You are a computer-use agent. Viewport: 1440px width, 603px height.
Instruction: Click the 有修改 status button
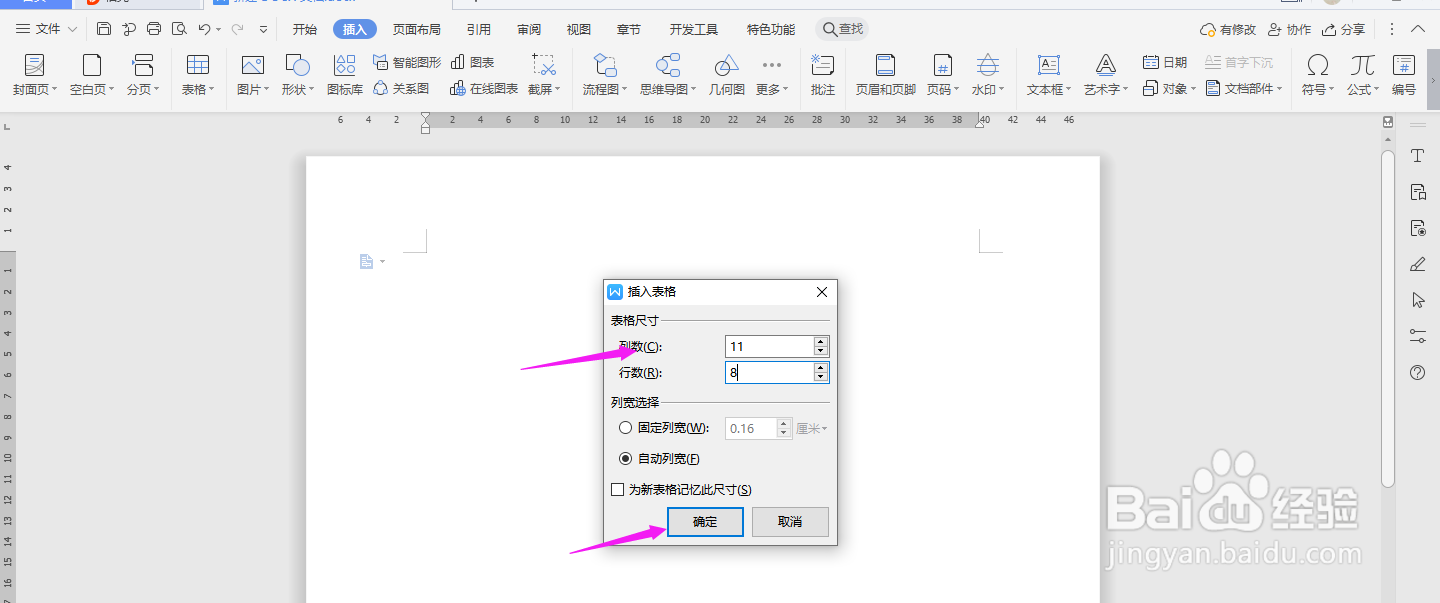click(x=1228, y=30)
